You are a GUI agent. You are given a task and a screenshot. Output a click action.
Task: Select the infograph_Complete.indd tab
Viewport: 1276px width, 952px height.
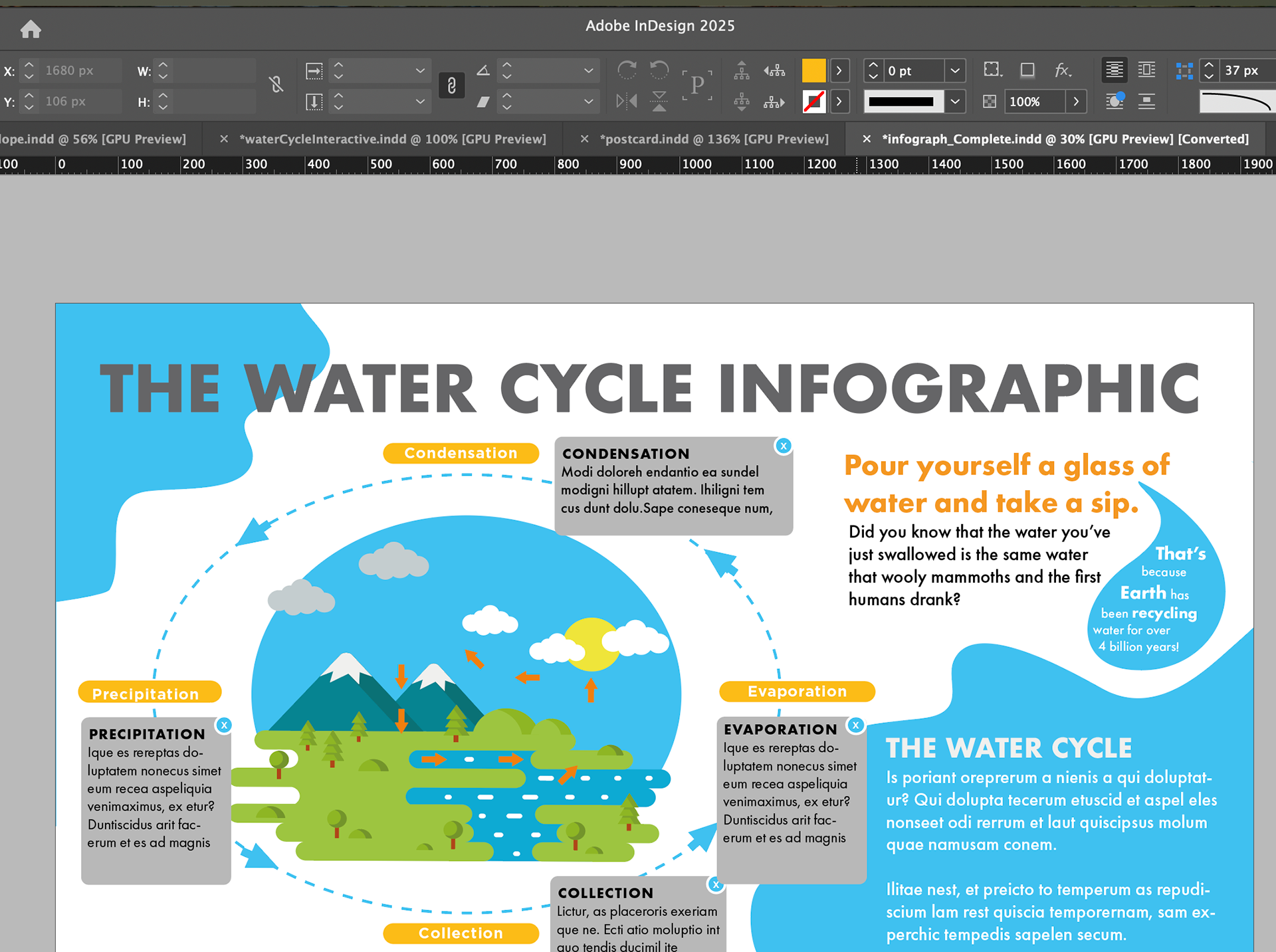(x=1065, y=139)
